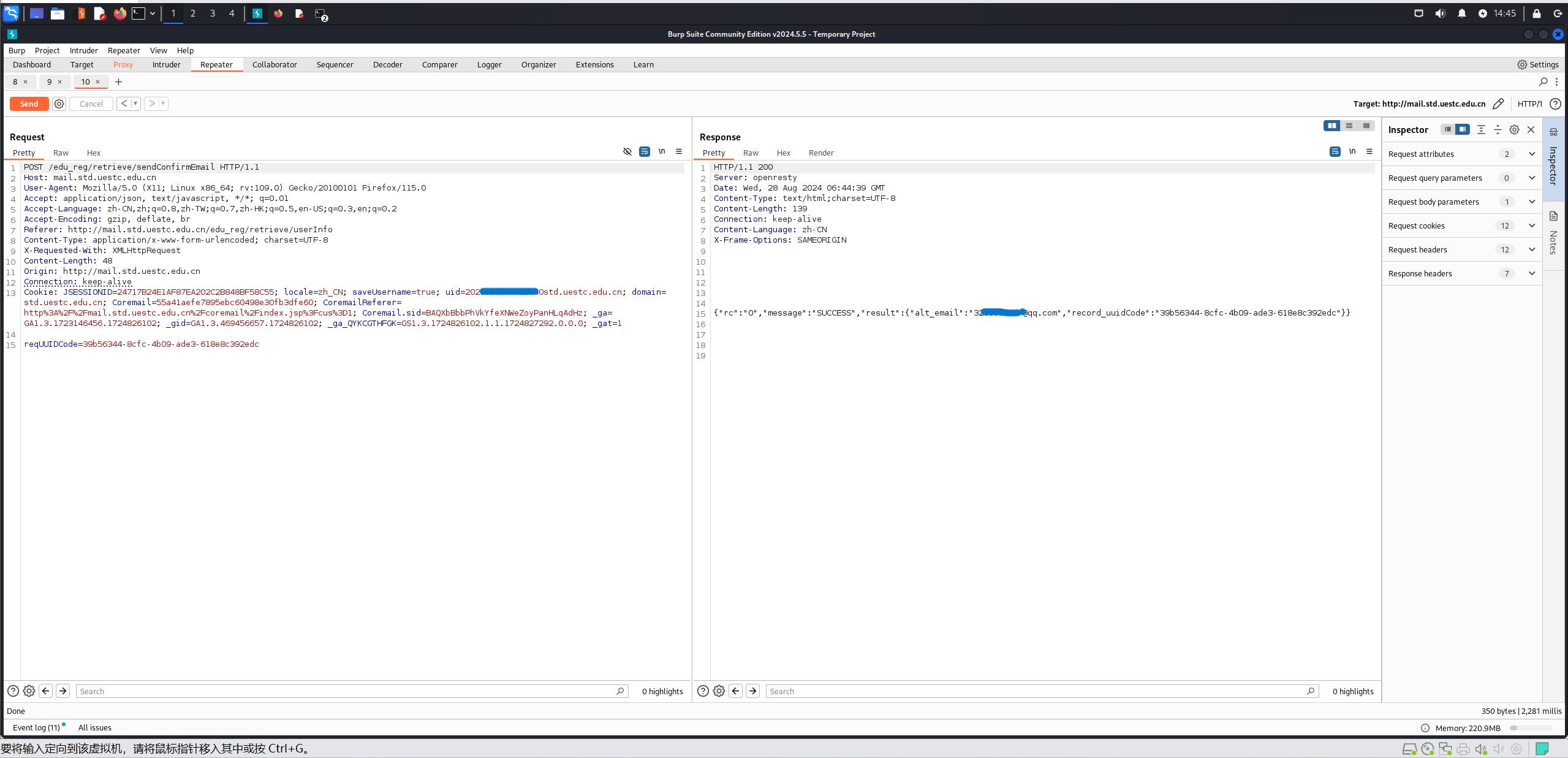This screenshot has width=1568, height=758.
Task: Go to previous match in Response search
Action: coord(736,691)
